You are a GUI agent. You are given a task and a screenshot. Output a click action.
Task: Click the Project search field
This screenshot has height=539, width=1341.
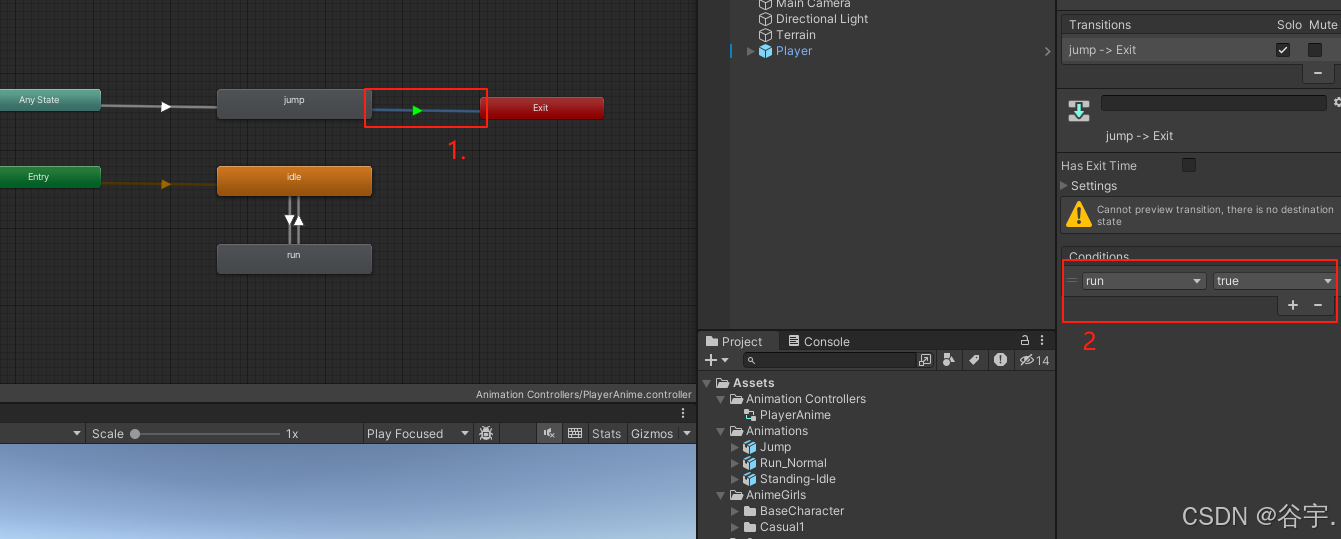tap(829, 360)
